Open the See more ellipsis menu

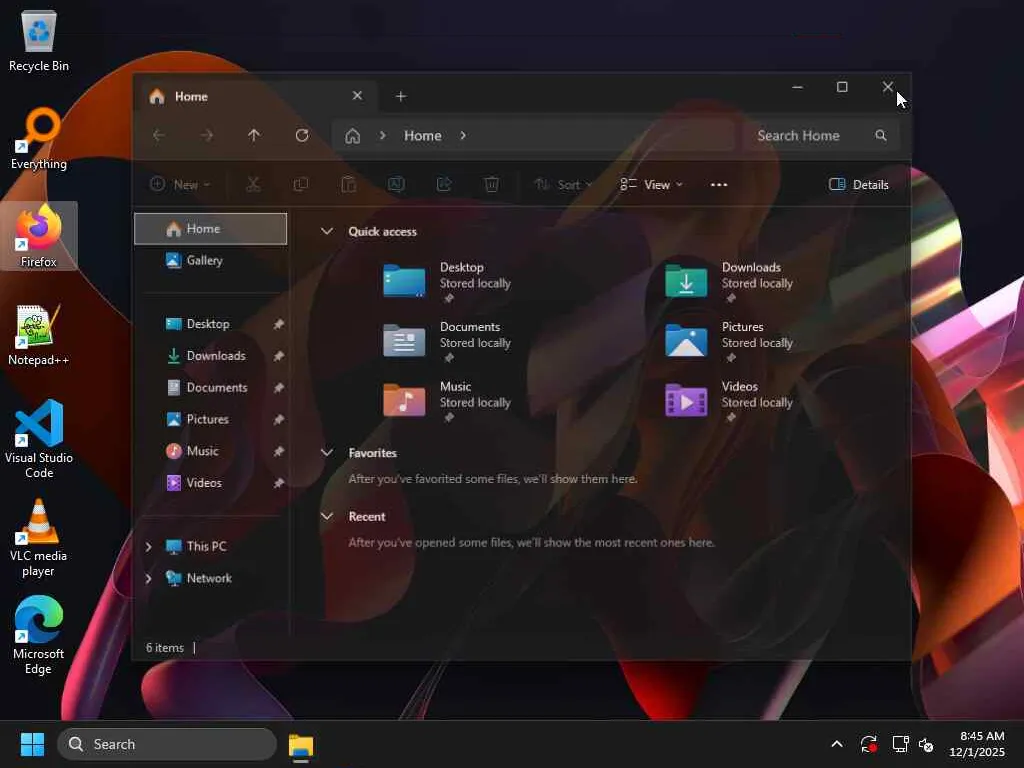pos(719,185)
